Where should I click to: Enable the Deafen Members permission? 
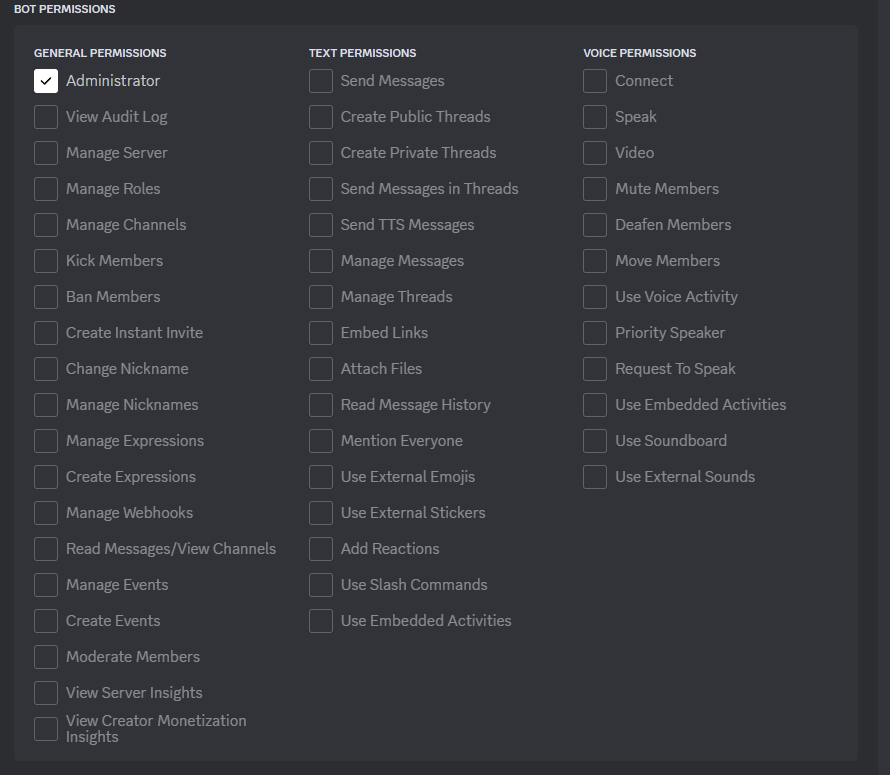point(595,225)
